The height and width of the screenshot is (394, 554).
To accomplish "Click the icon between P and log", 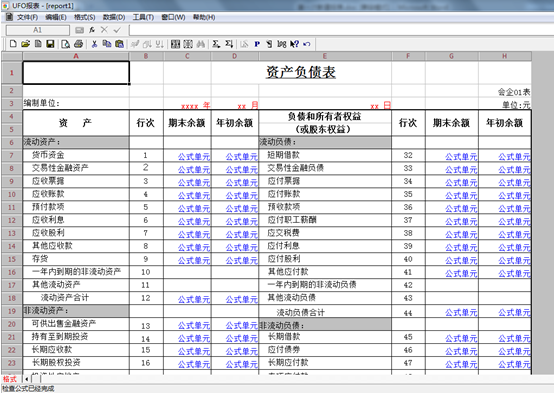I will tap(269, 44).
